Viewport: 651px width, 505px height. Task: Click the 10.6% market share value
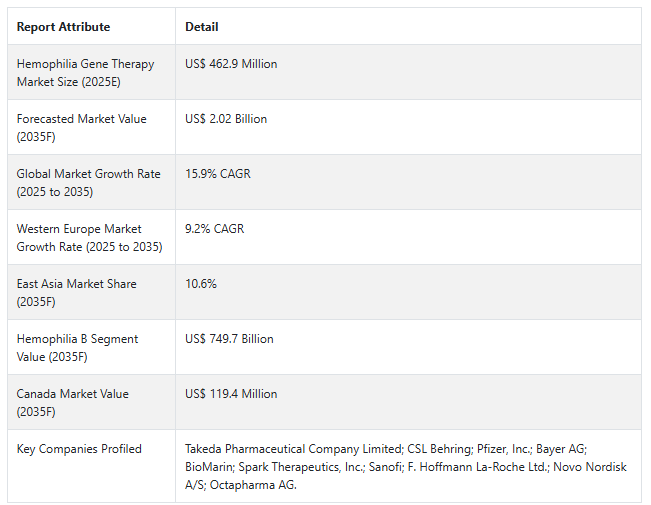tap(201, 284)
